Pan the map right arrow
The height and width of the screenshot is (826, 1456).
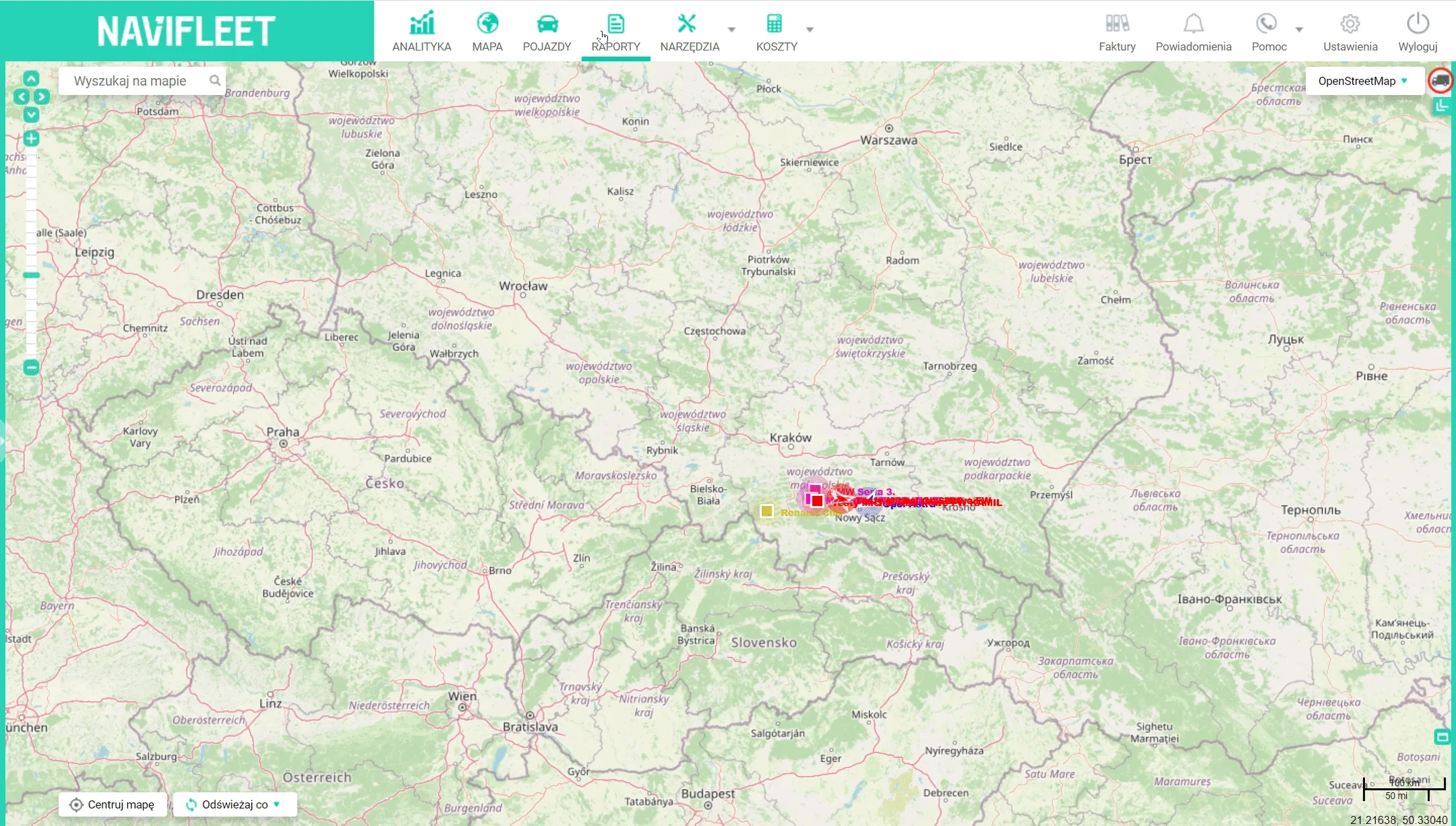41,96
